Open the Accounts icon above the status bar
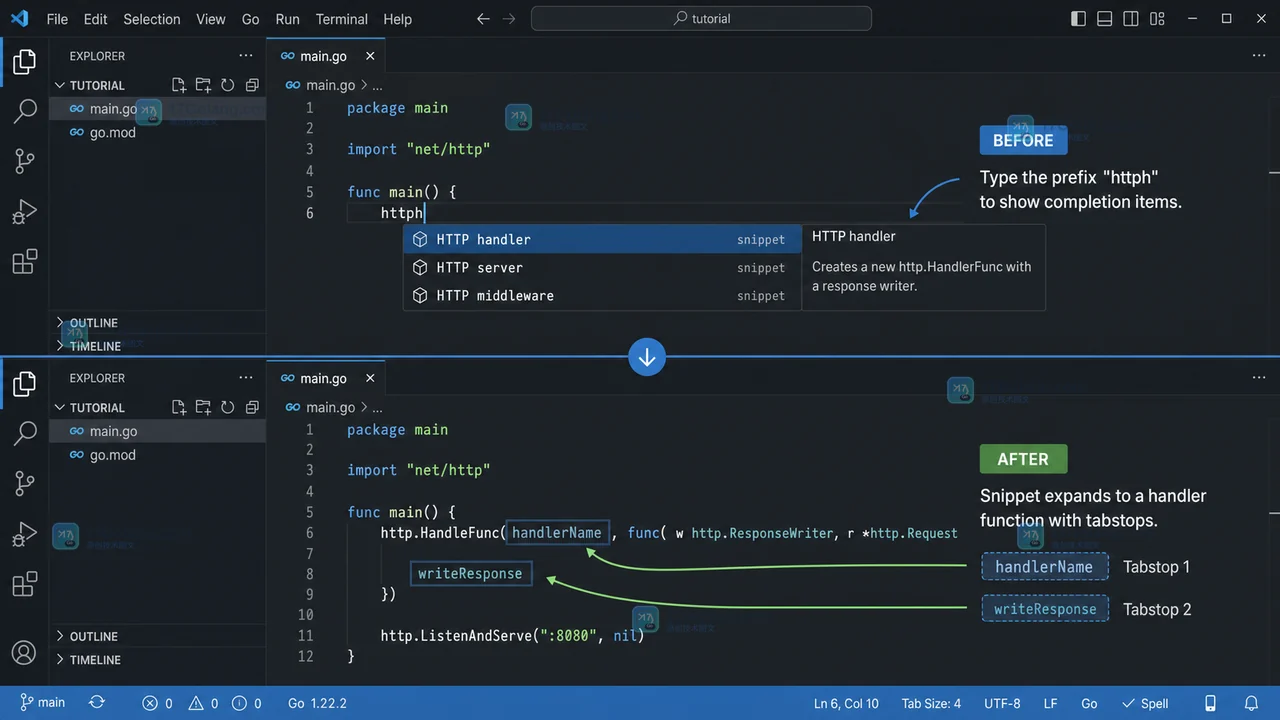This screenshot has height=720, width=1280. (24, 653)
